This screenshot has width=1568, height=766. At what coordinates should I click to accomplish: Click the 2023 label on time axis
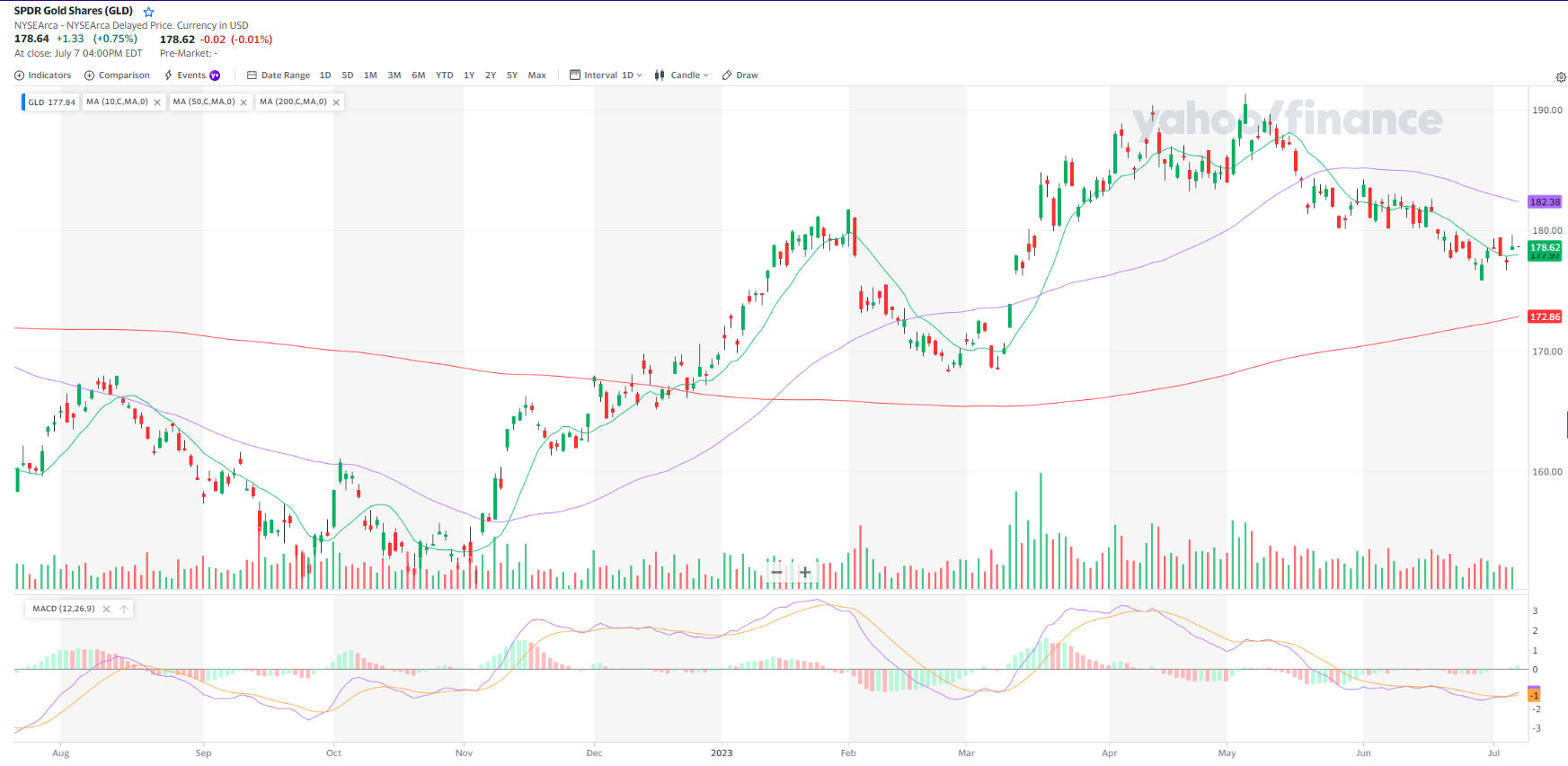click(722, 753)
